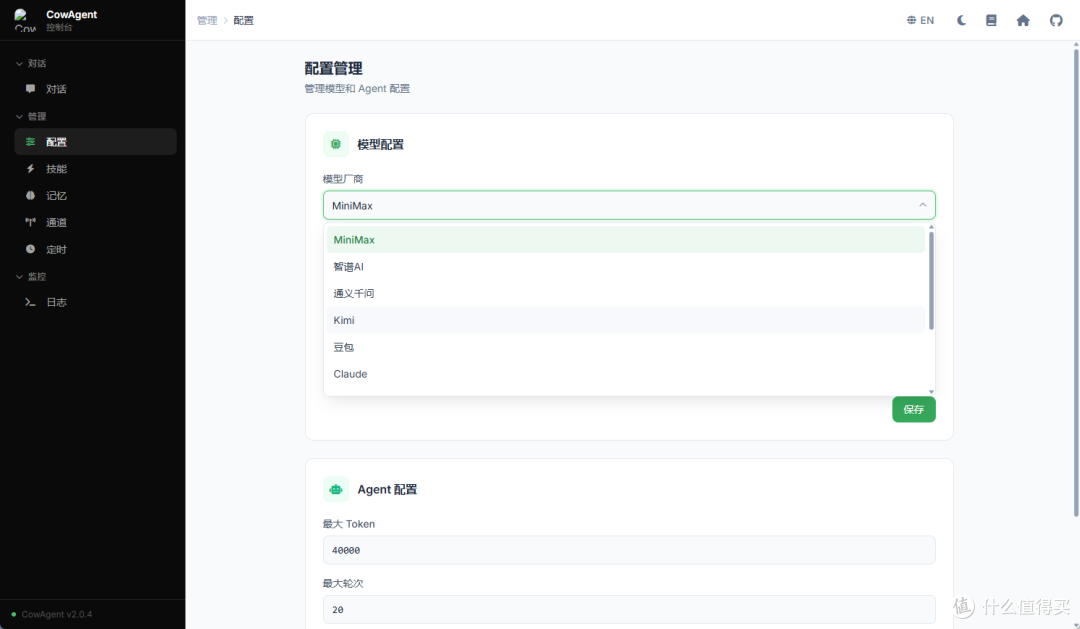
Task: Click the robot icon beside Agent 配置
Action: [x=335, y=489]
